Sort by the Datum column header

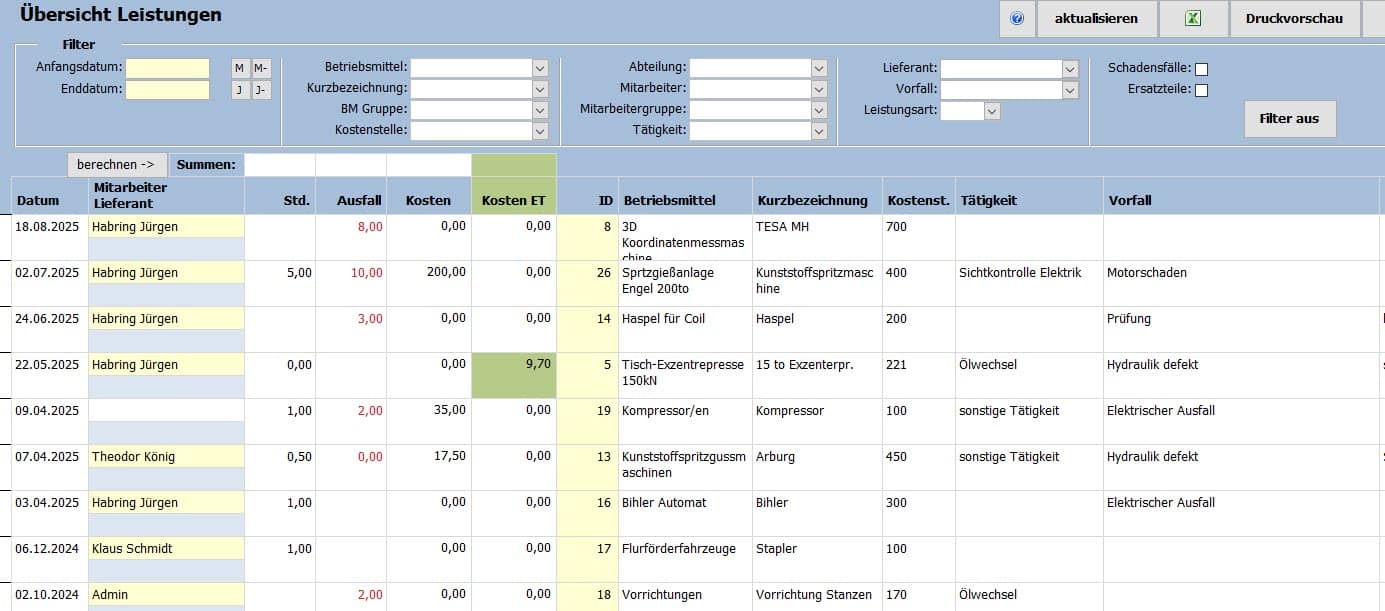pos(38,200)
